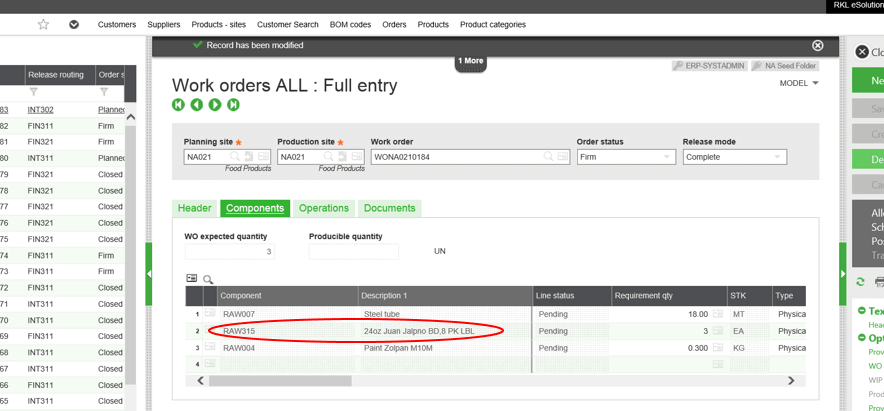Open the round chevron dropdown beside the star

[x=74, y=24]
